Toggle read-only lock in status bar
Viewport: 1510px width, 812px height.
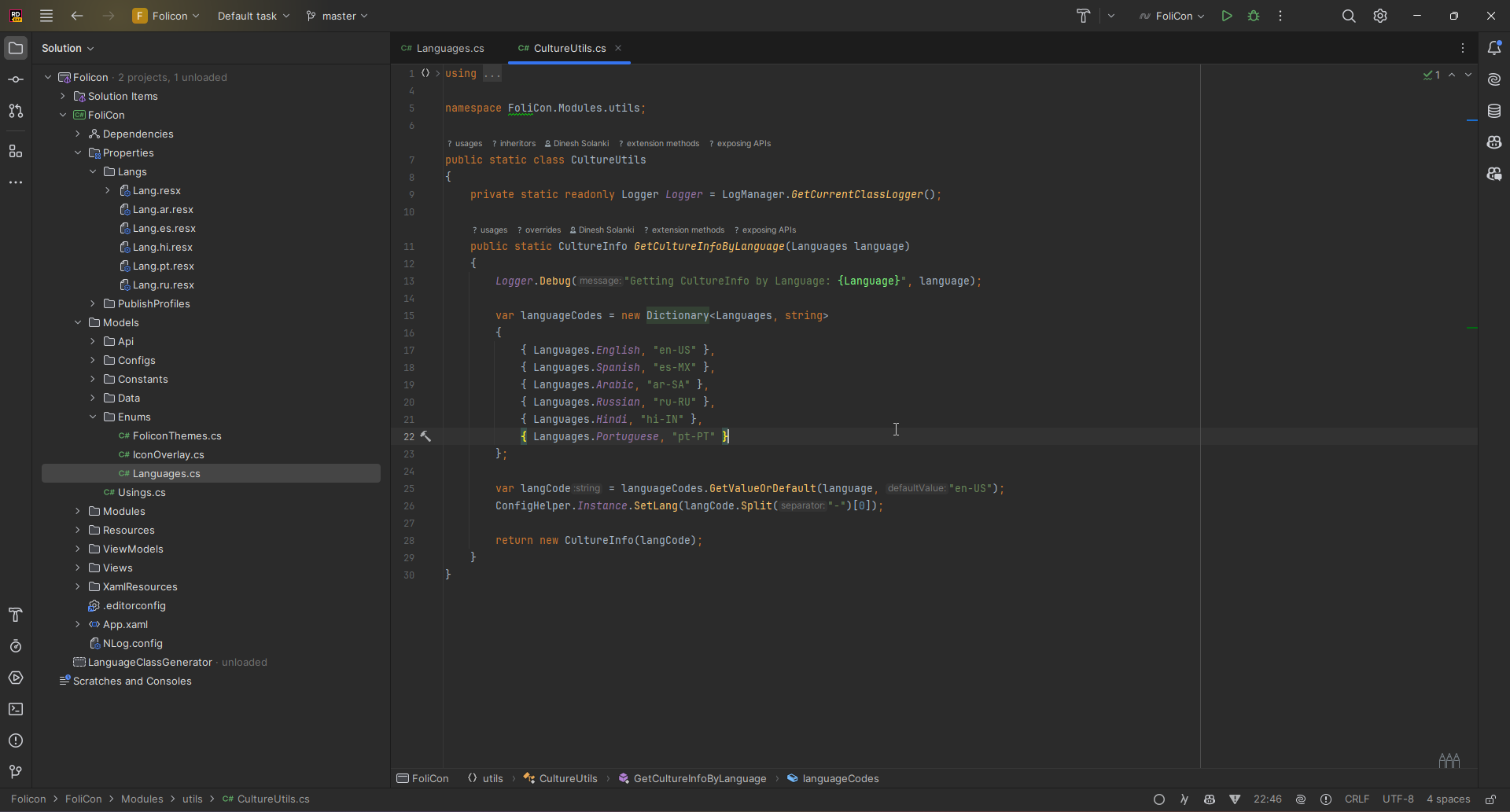tap(1490, 799)
